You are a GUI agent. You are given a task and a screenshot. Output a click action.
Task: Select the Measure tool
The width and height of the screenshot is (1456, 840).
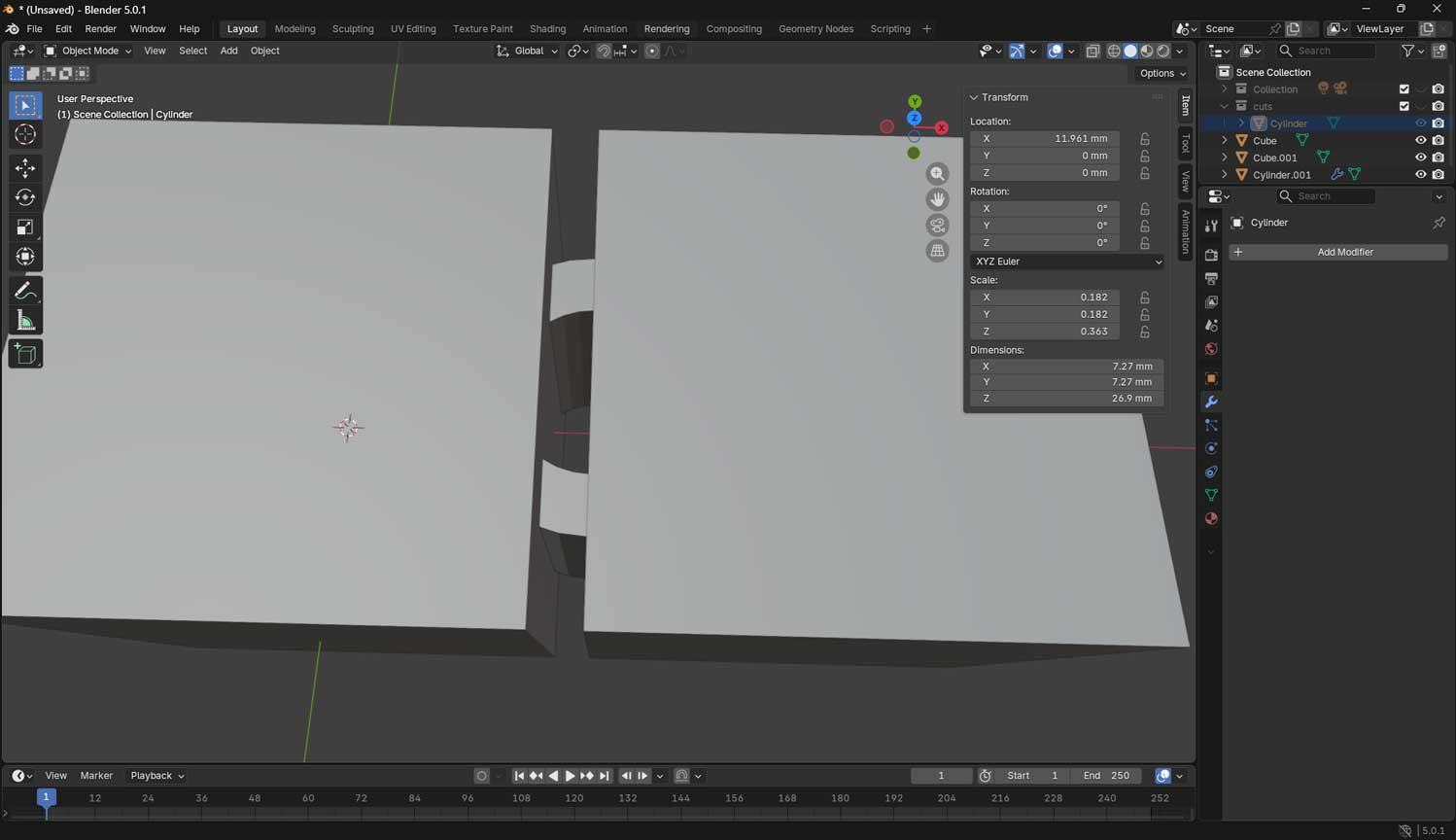[x=25, y=321]
